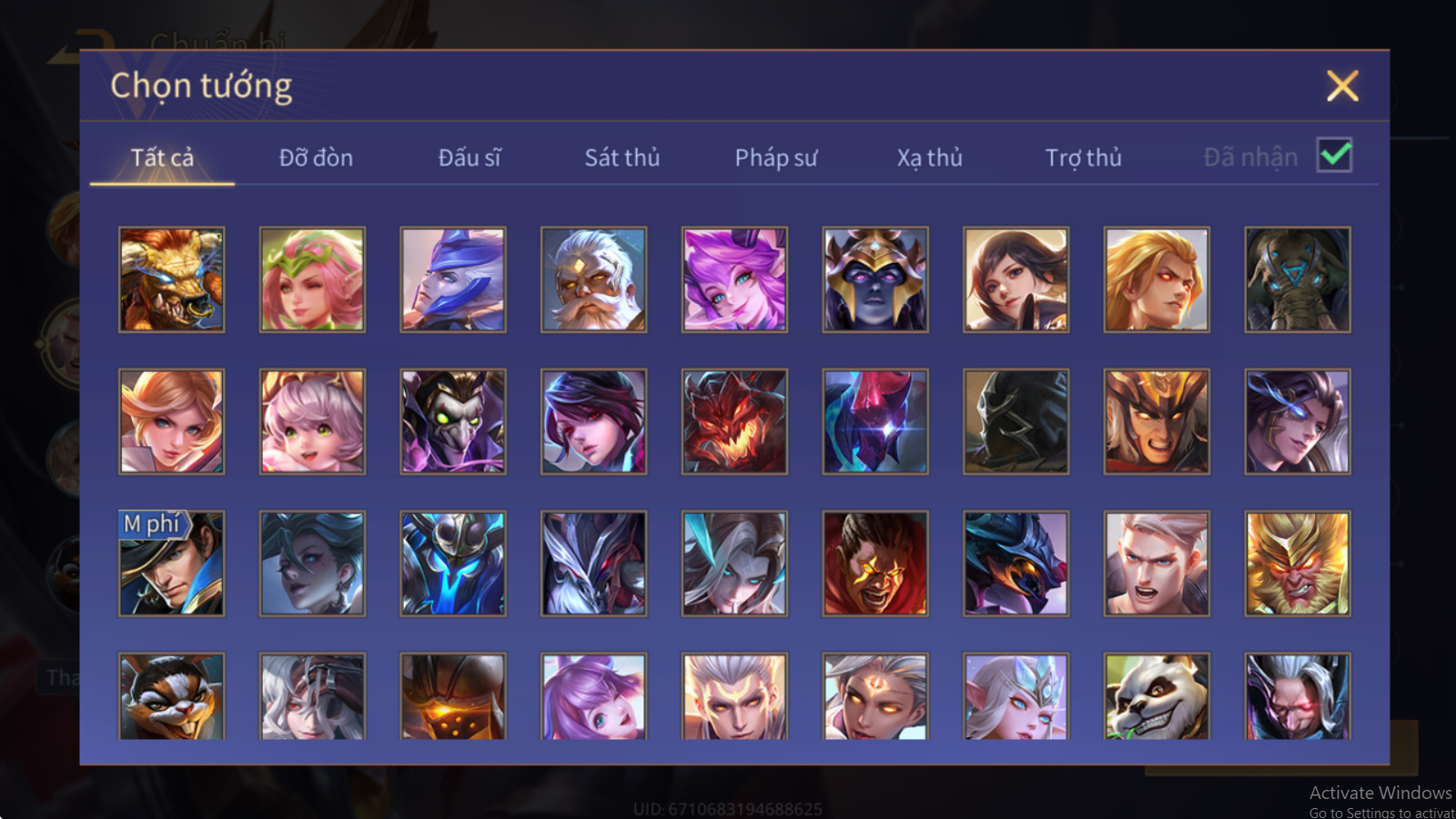Image resolution: width=1456 pixels, height=819 pixels.
Task: Choose the hero tagged M phí
Action: pyautogui.click(x=171, y=563)
